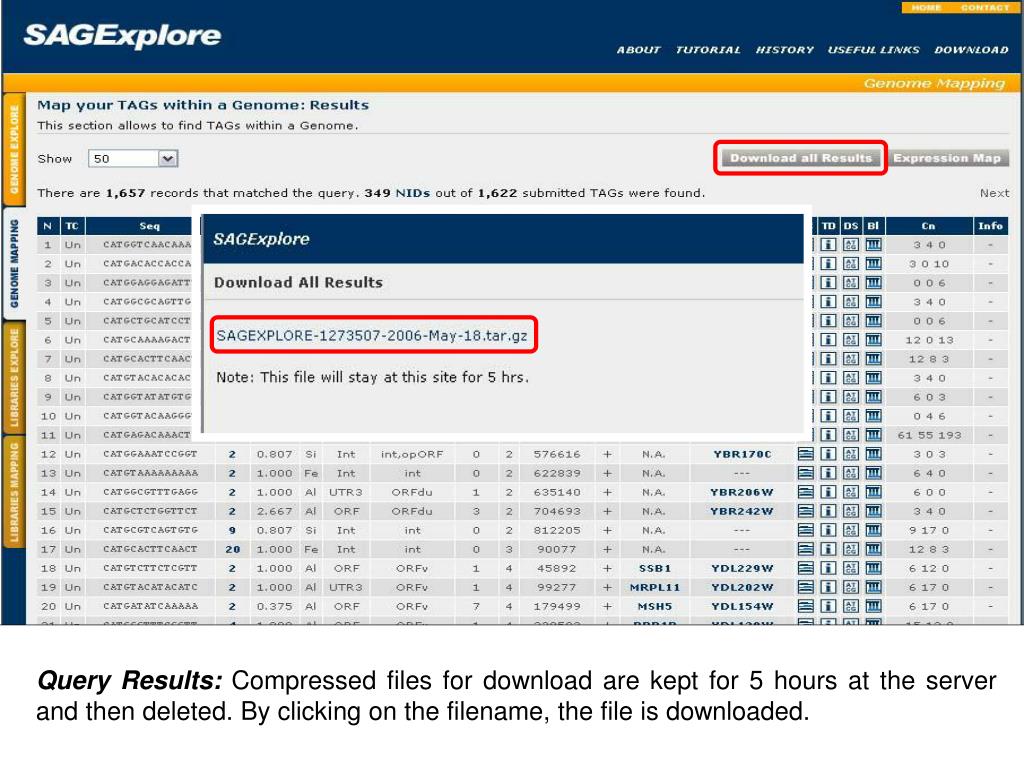Open ORF link YDL154W
This screenshot has width=1024, height=768.
[742, 606]
